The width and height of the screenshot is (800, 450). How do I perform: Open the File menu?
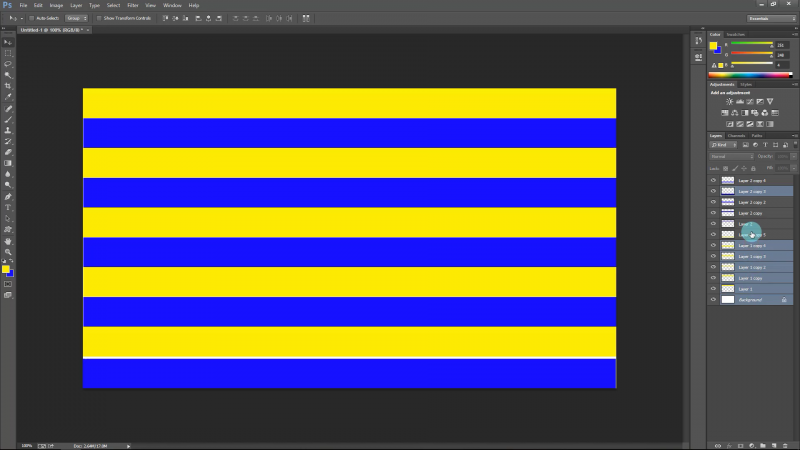[23, 5]
